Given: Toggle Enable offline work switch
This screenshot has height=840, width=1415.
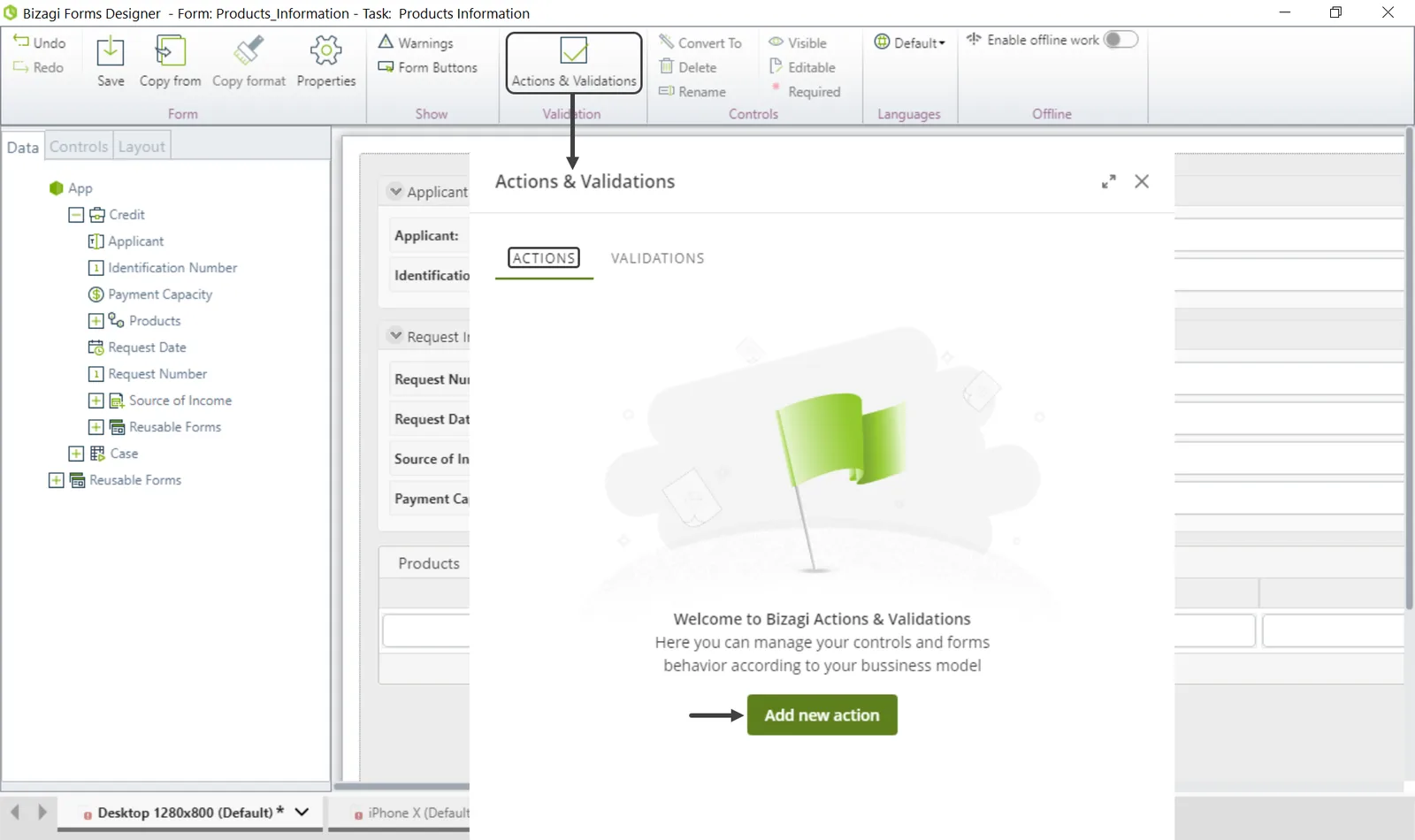Looking at the screenshot, I should tap(1121, 40).
